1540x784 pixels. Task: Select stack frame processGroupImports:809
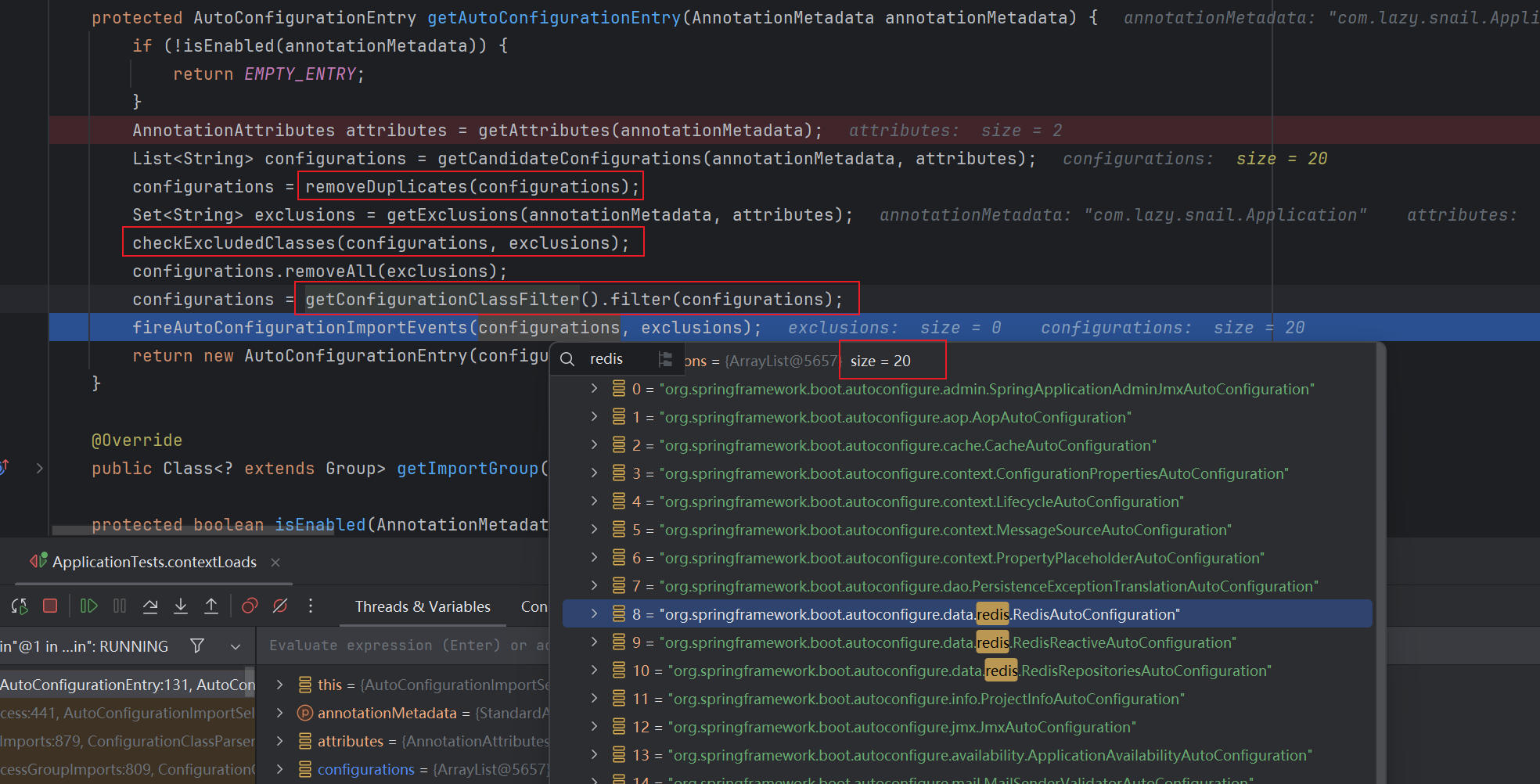pyautogui.click(x=128, y=769)
